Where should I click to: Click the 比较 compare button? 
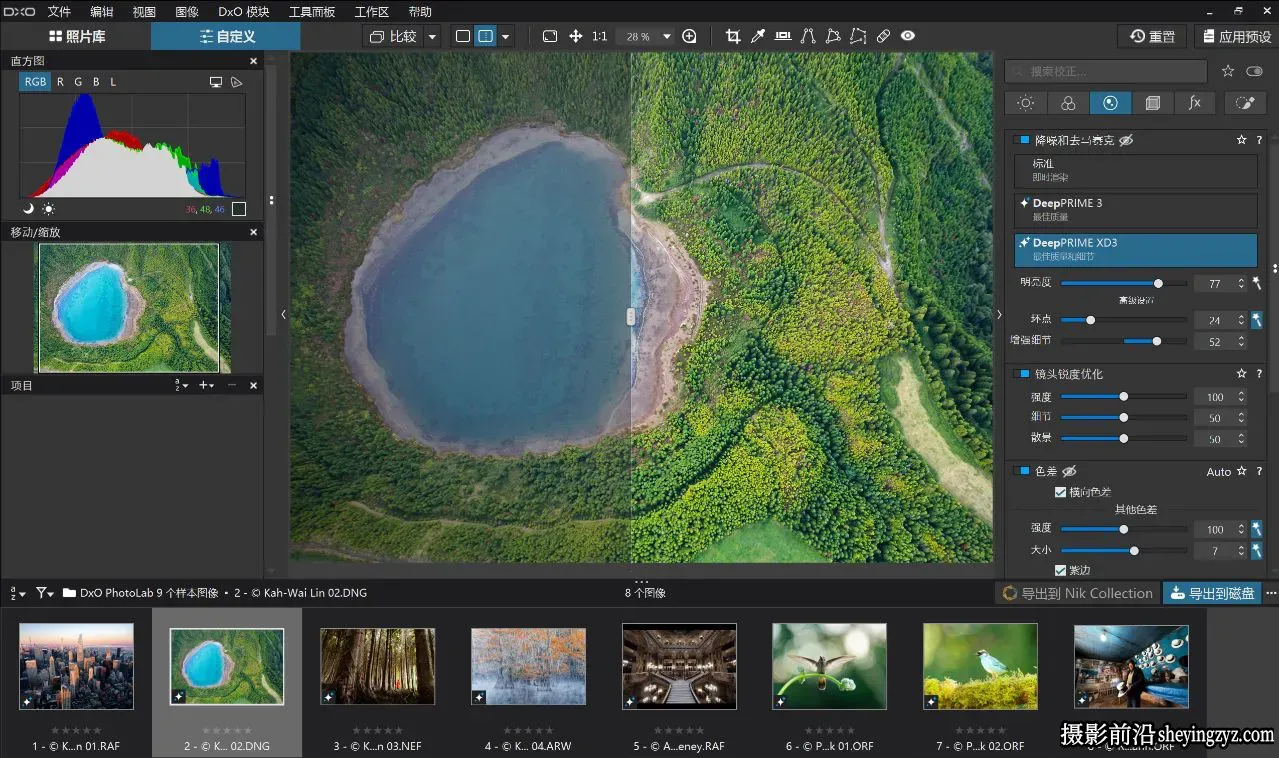(393, 36)
